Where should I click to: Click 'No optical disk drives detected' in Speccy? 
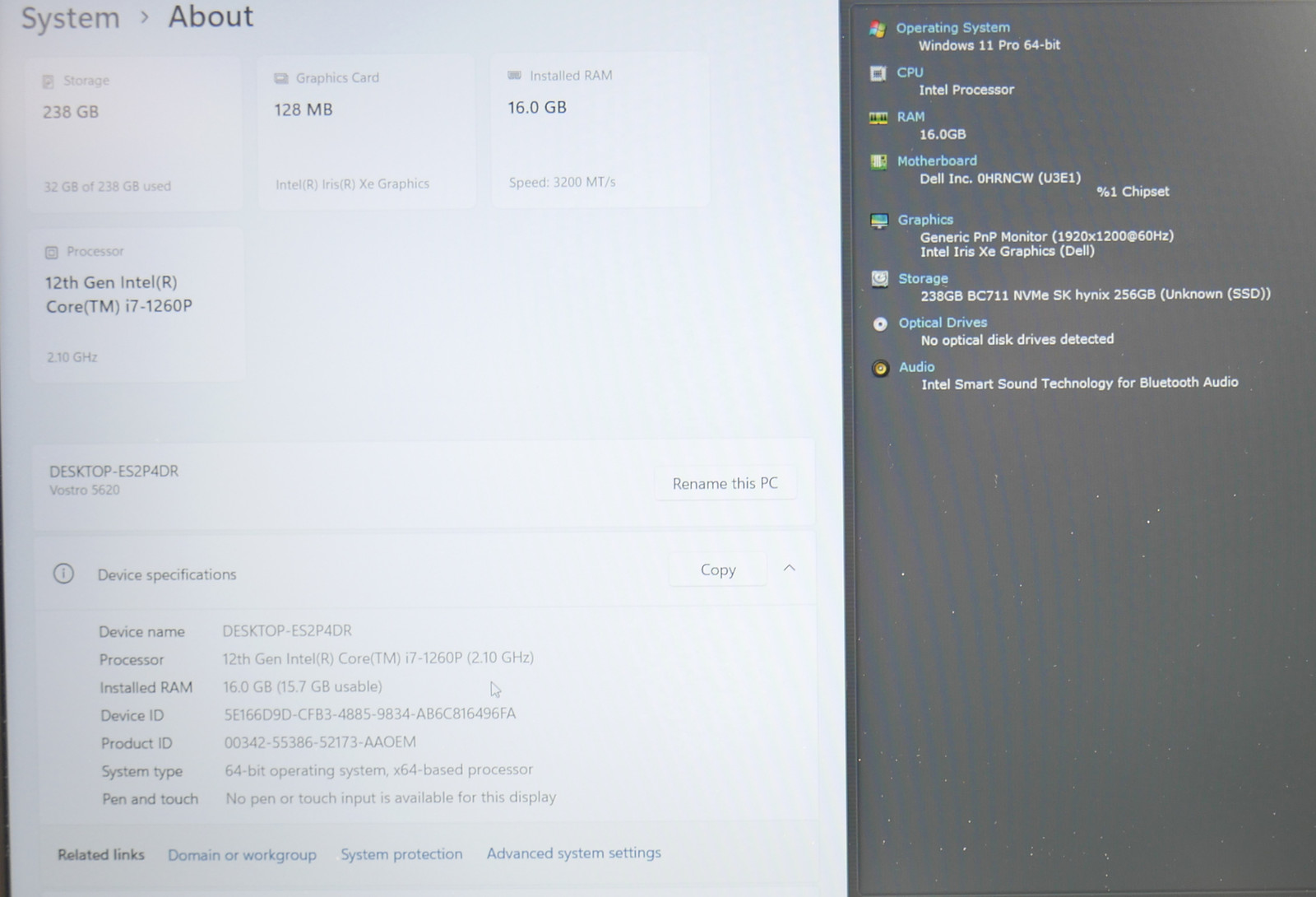pos(1017,339)
